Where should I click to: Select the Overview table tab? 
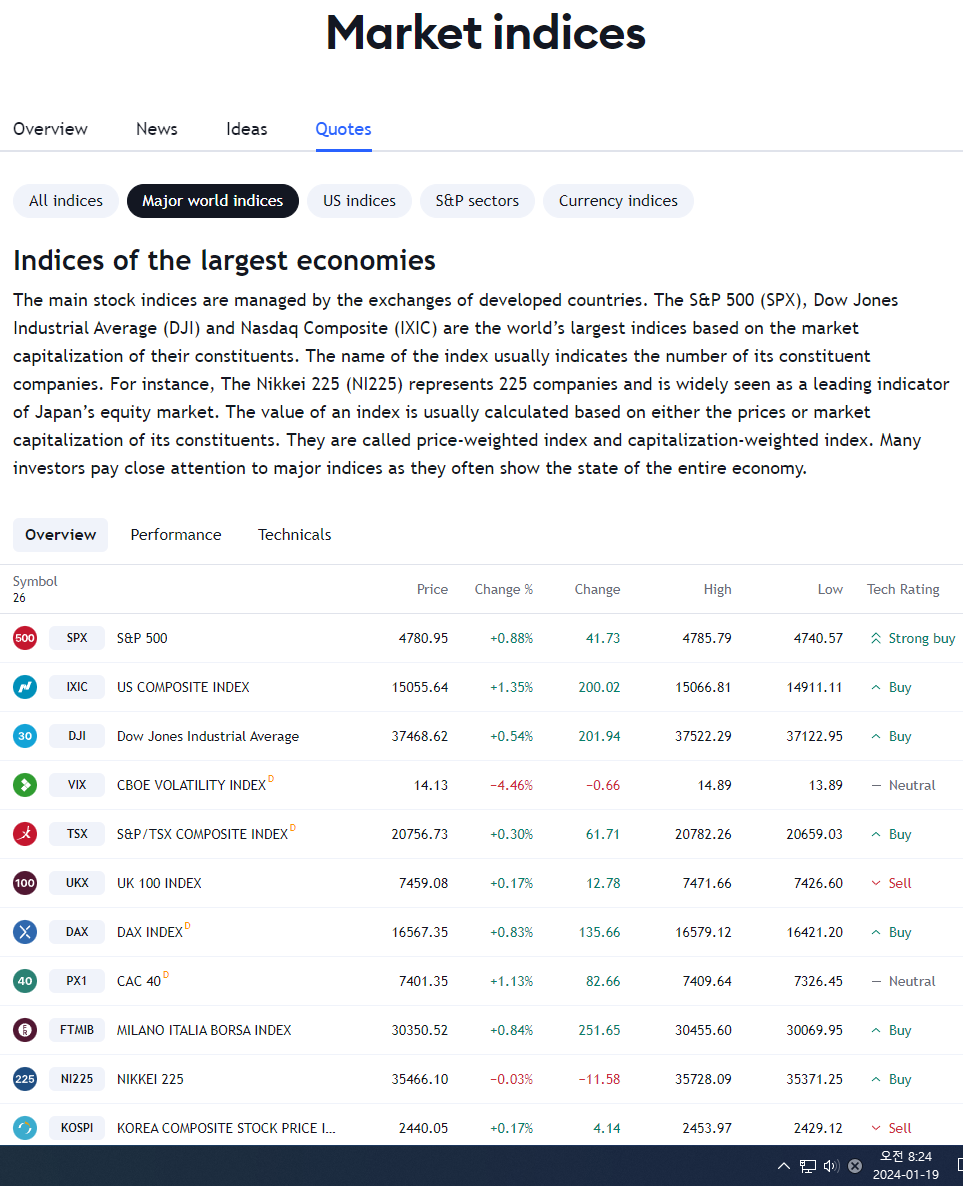(61, 535)
